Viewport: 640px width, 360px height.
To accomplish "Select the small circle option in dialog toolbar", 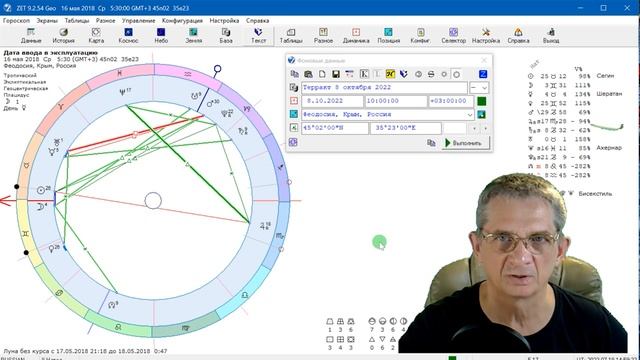I will [444, 74].
